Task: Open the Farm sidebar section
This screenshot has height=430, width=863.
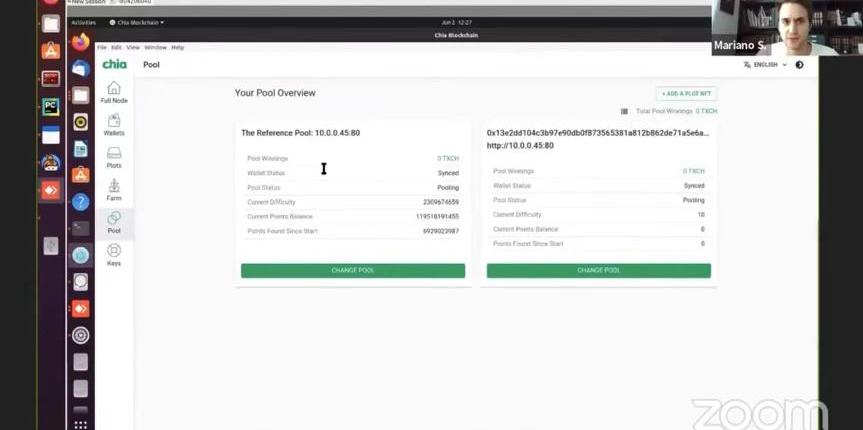Action: (x=114, y=189)
